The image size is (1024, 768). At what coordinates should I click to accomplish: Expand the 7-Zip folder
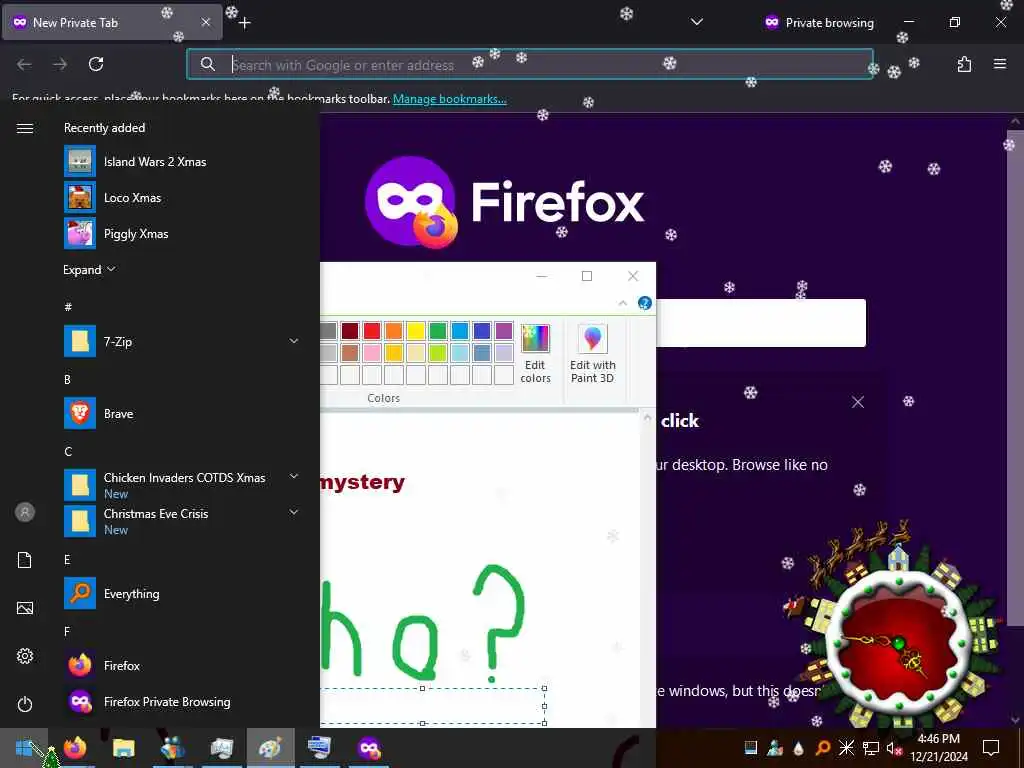click(x=294, y=341)
